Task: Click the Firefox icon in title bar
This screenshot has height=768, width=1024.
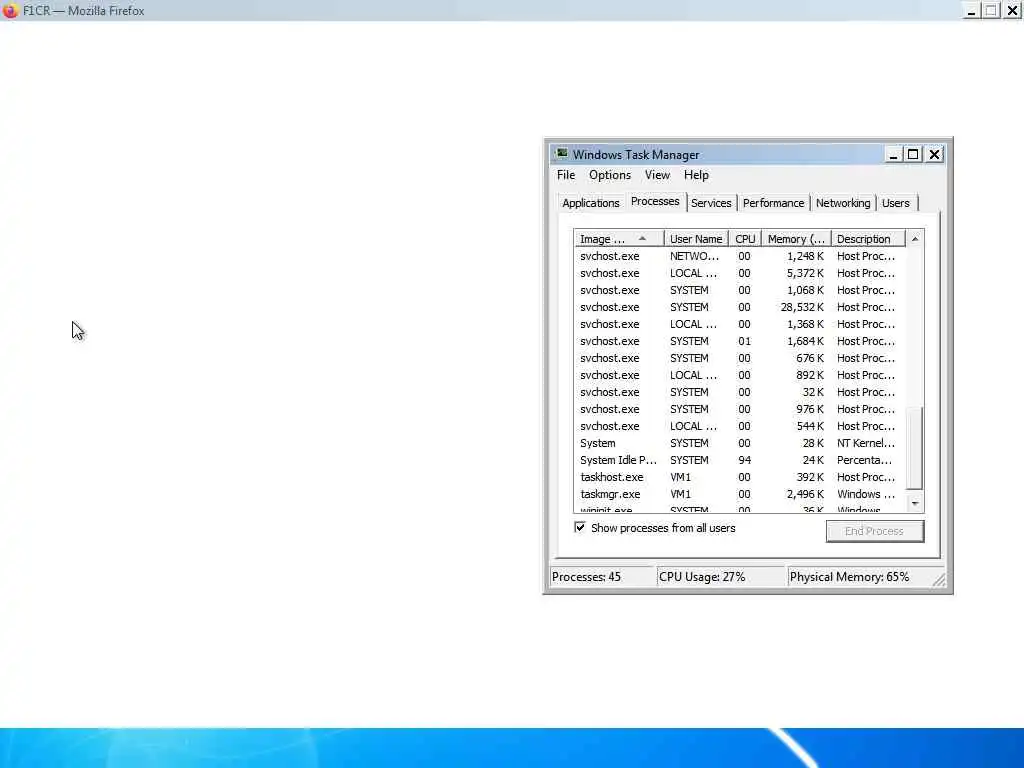Action: pyautogui.click(x=10, y=10)
